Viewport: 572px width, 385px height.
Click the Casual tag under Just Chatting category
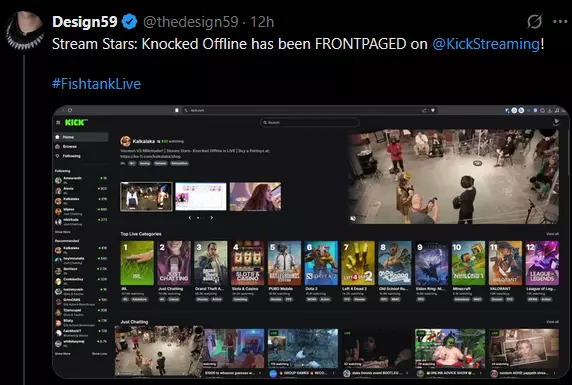coord(174,299)
